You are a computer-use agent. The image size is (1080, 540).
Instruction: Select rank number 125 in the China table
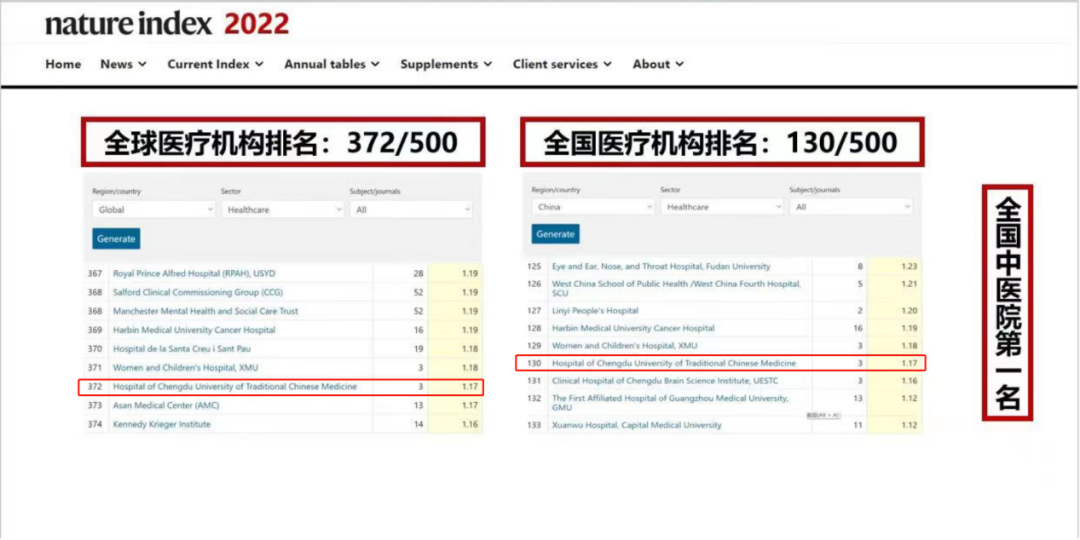click(534, 266)
